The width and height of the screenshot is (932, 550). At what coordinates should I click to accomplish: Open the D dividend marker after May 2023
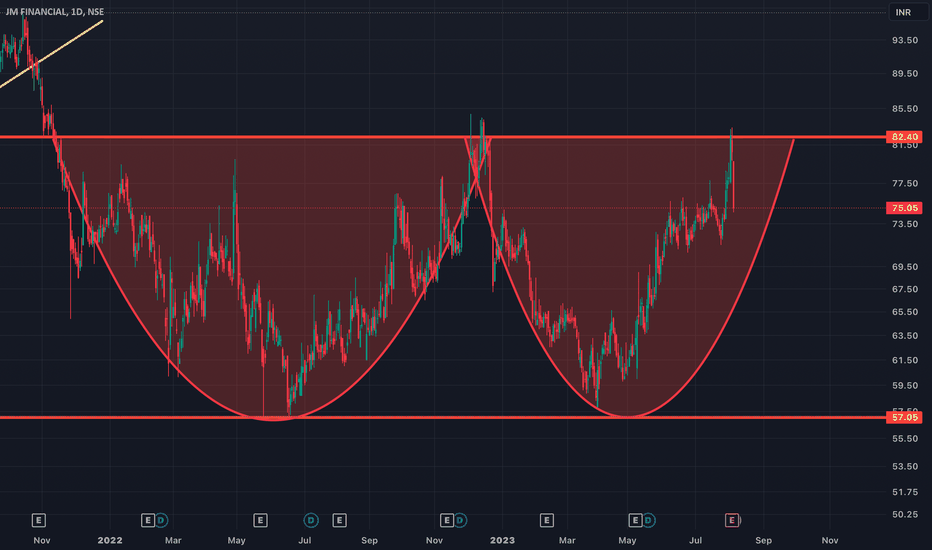tap(648, 521)
